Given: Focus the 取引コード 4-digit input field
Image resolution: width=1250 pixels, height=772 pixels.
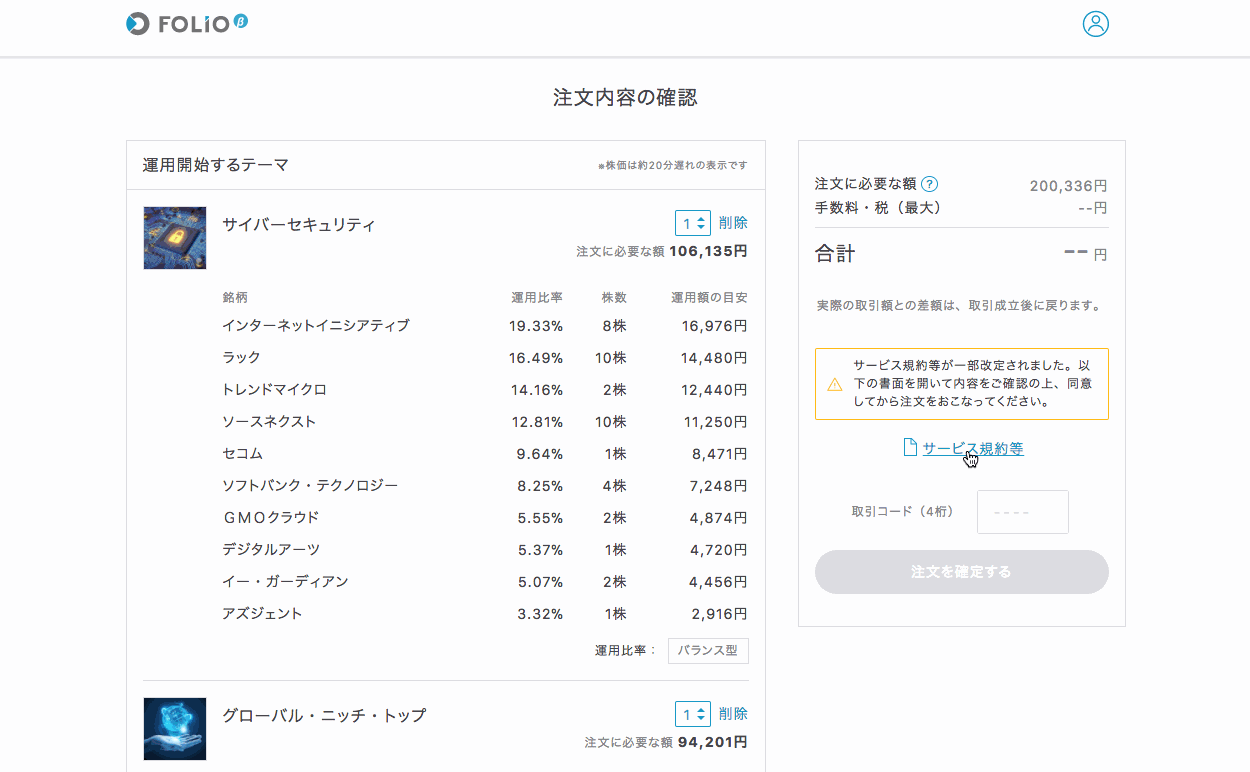Looking at the screenshot, I should coord(1022,512).
